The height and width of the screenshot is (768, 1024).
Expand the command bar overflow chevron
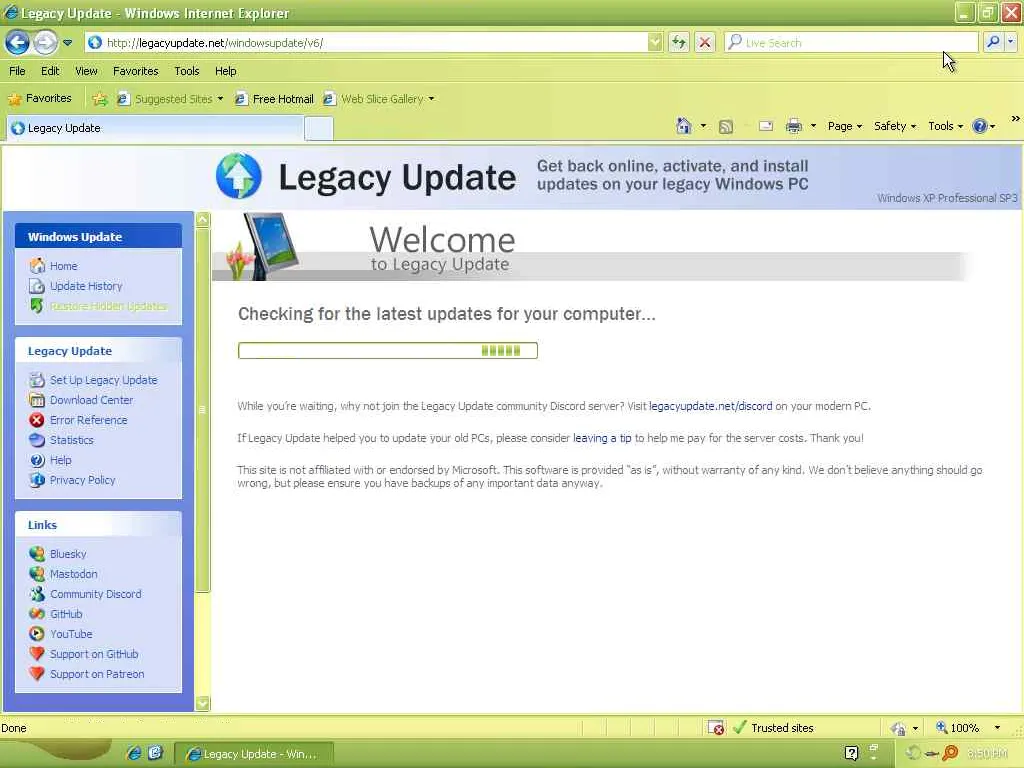pyautogui.click(x=1015, y=119)
